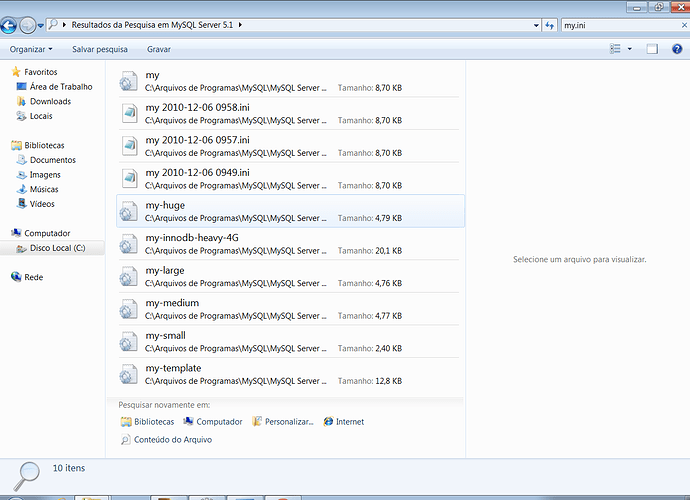Click 'Tamanho: 20,1 KB' size text
The height and width of the screenshot is (500, 690).
pos(370,251)
